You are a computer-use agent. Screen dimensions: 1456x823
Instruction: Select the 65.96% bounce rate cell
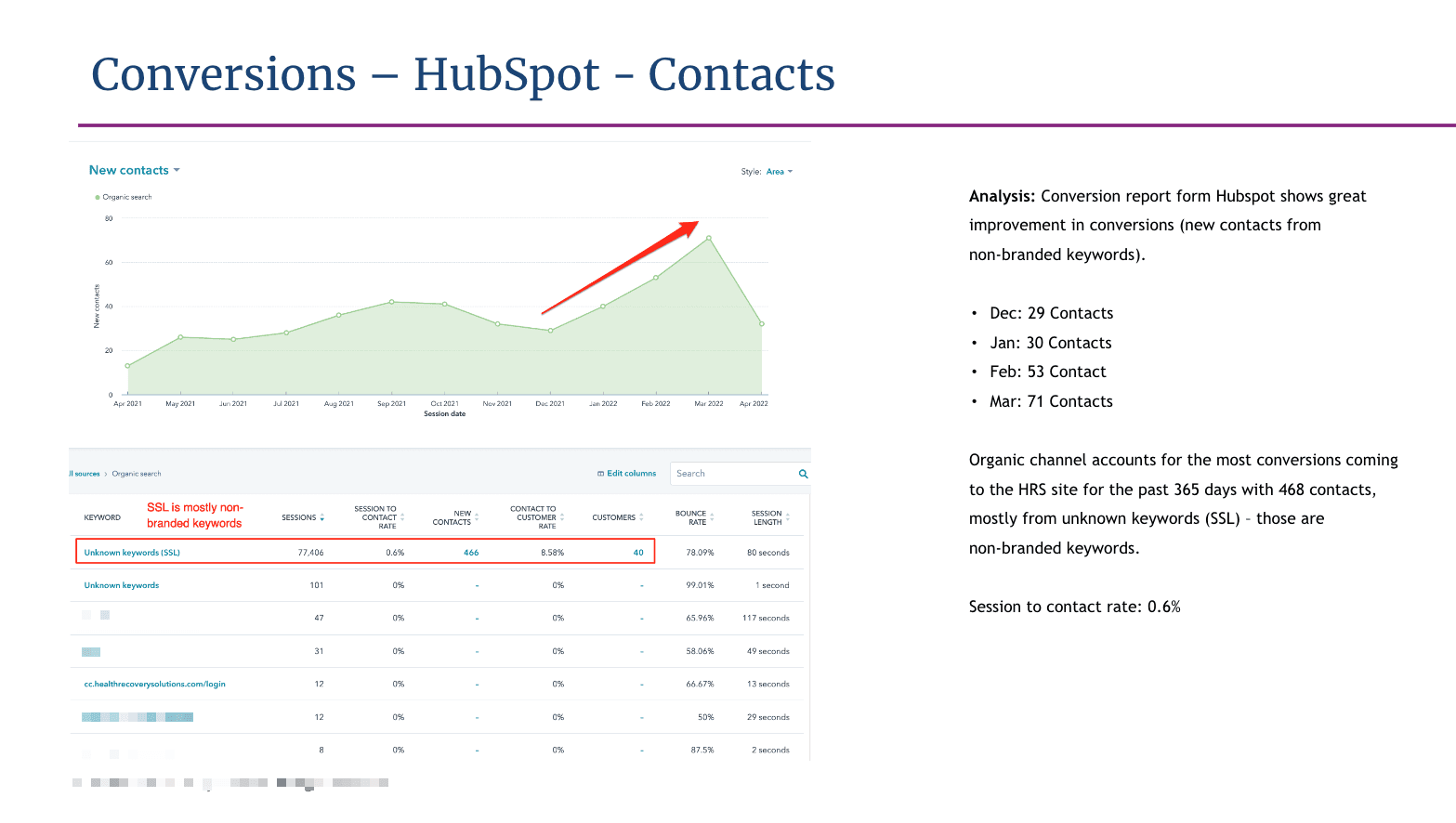tap(700, 618)
